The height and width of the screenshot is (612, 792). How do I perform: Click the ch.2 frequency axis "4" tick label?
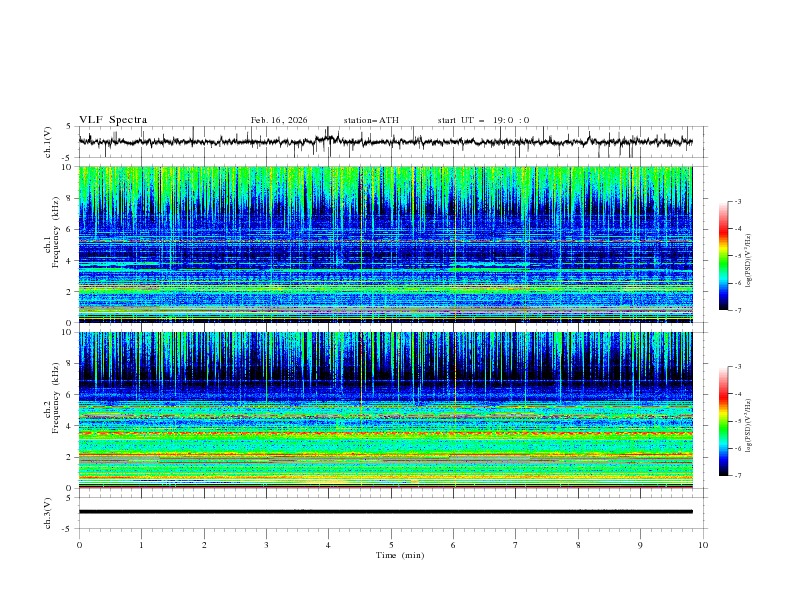pos(70,426)
